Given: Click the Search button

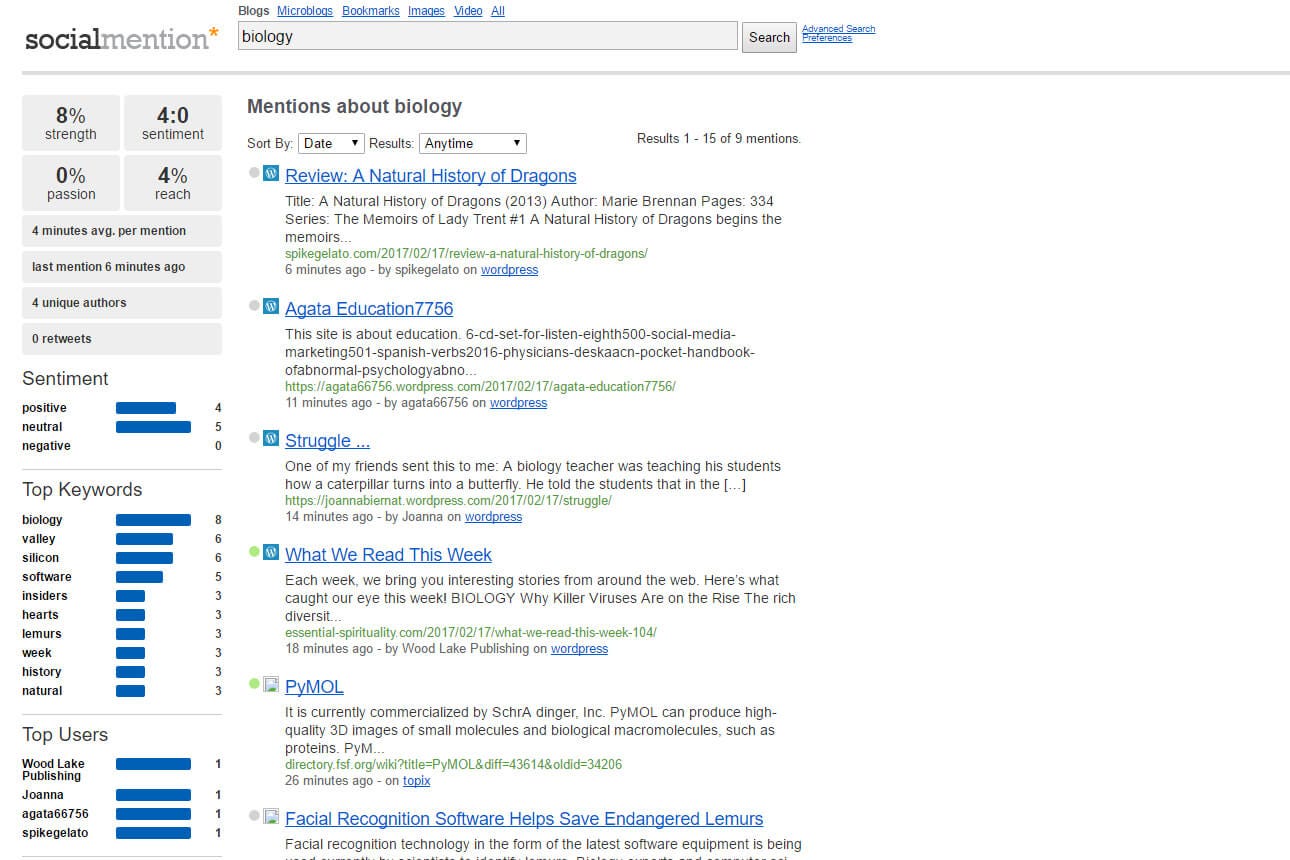Looking at the screenshot, I should coord(769,37).
